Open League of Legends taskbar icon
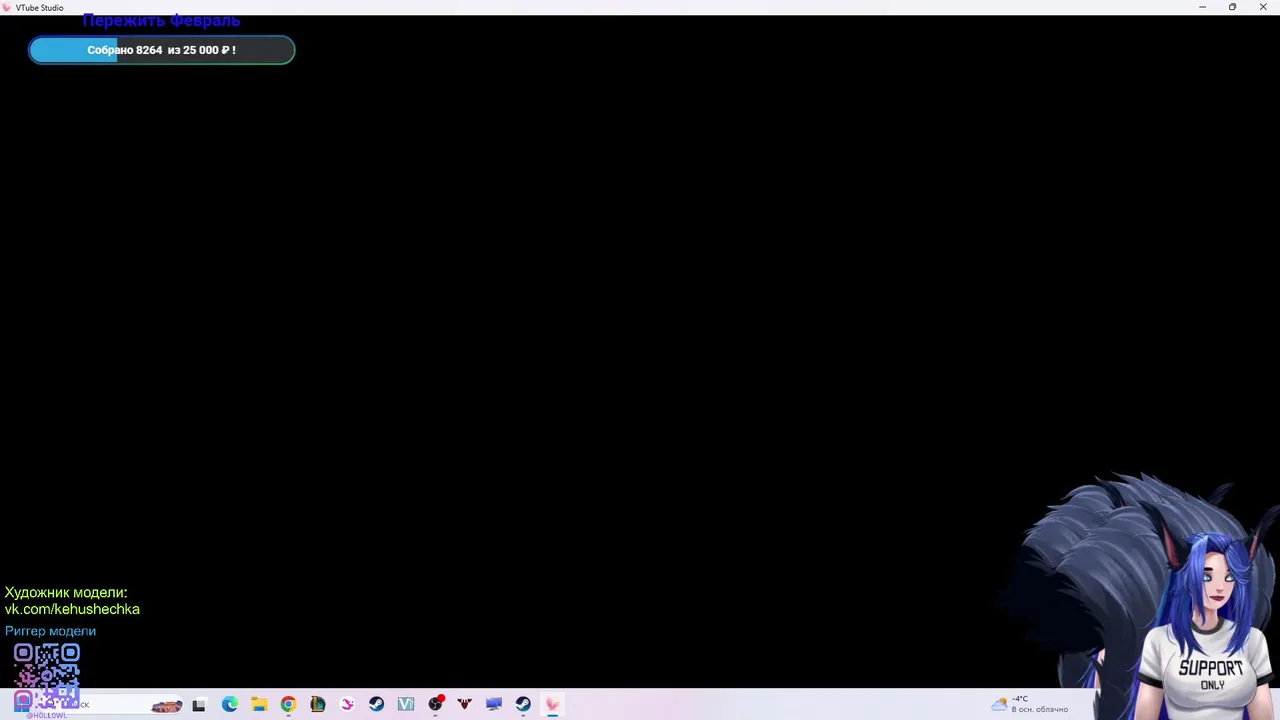This screenshot has width=1280, height=720. [x=318, y=705]
